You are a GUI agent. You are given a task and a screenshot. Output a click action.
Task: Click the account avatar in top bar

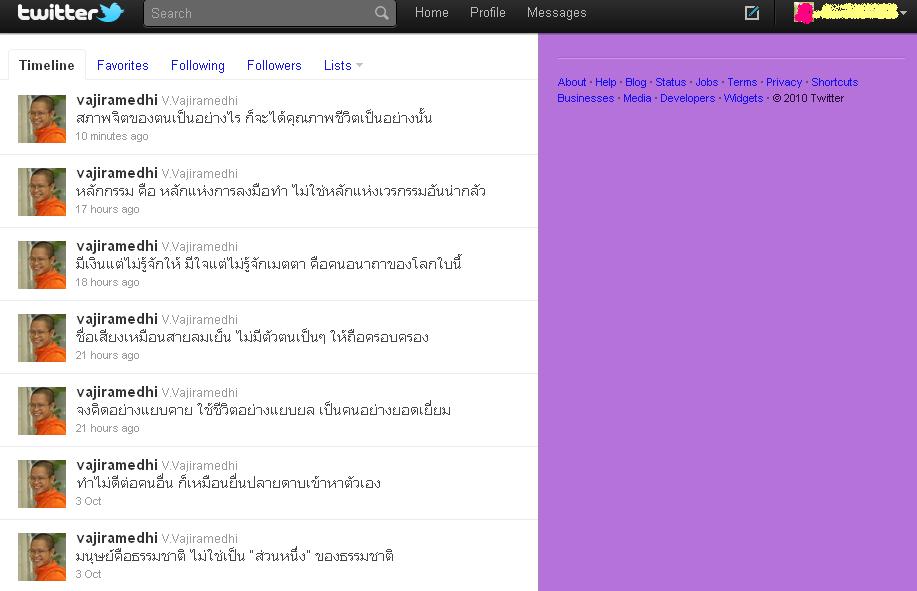pyautogui.click(x=803, y=12)
